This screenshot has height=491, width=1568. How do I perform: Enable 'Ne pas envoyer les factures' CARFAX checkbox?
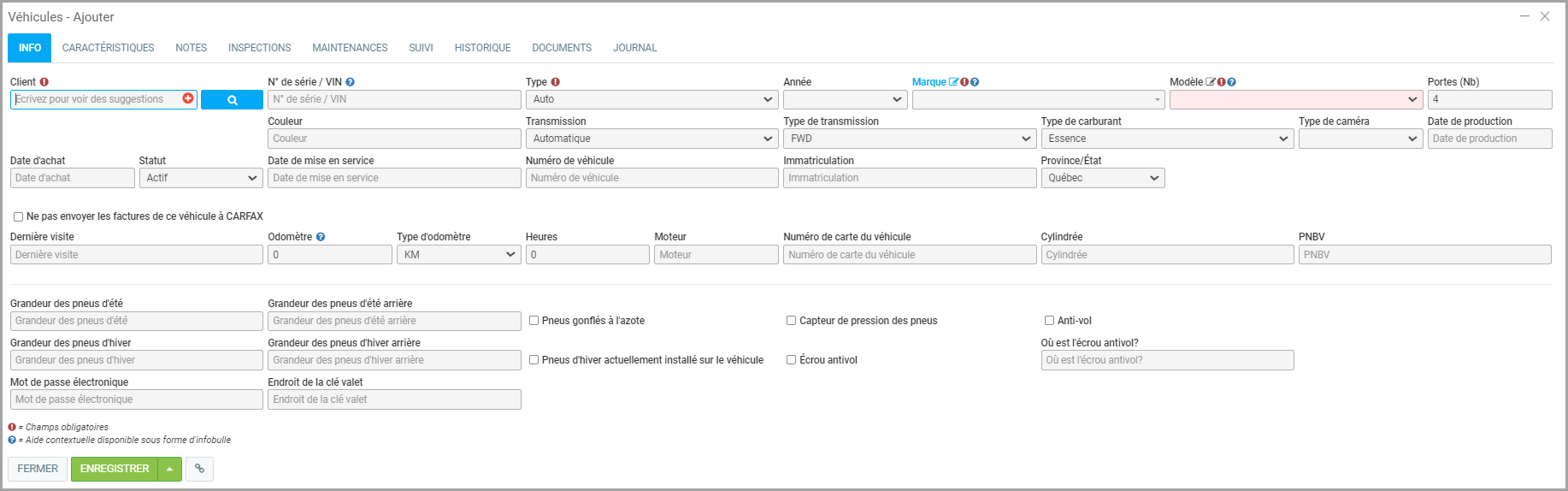[18, 217]
